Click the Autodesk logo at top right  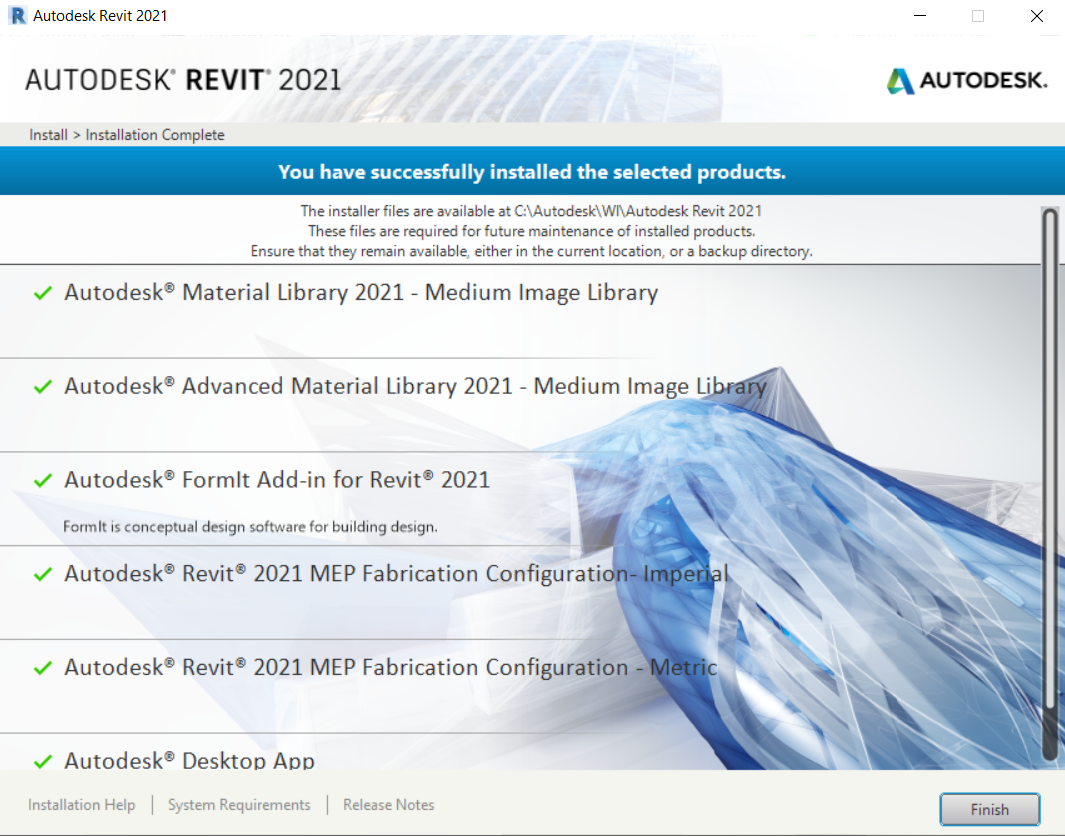965,79
